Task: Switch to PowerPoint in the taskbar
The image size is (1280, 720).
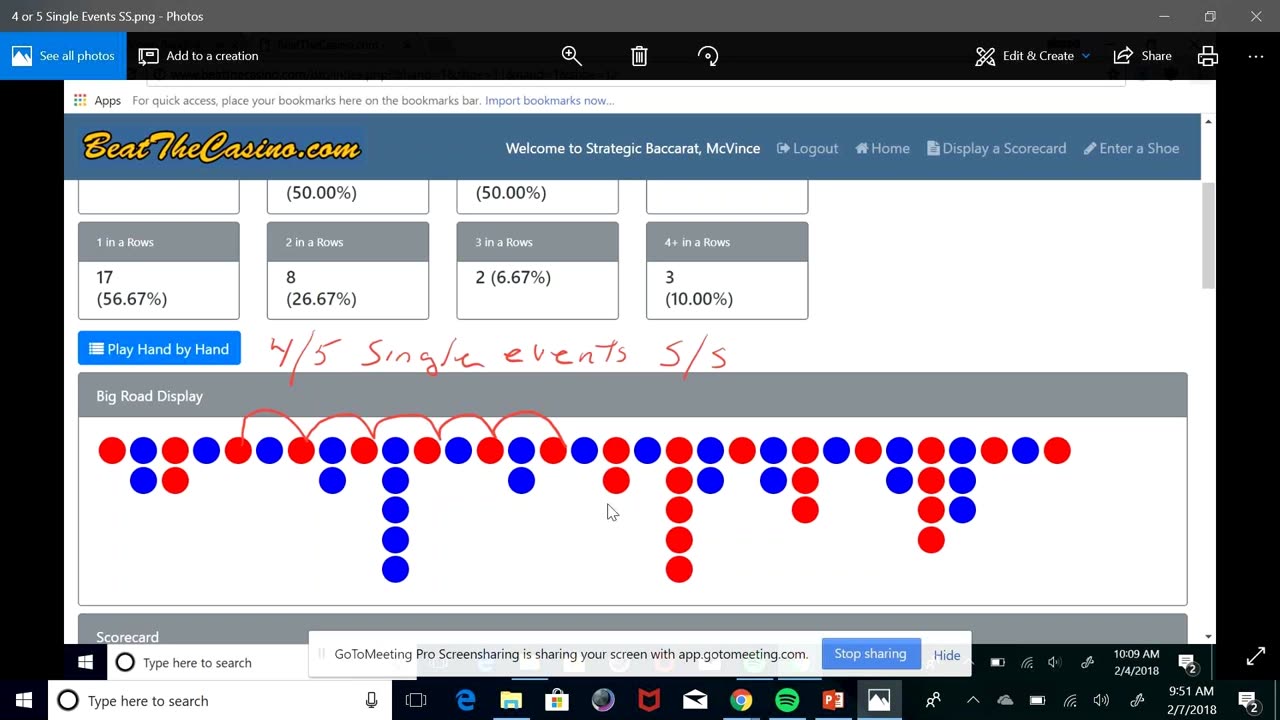Action: tap(833, 700)
